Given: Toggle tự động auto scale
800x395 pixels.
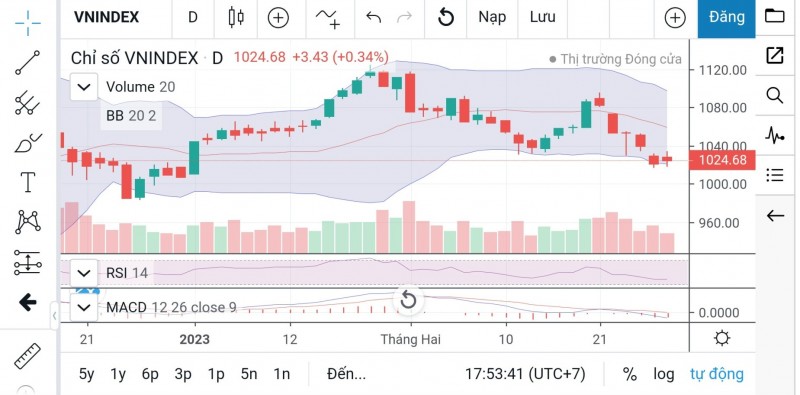Looking at the screenshot, I should point(716,374).
